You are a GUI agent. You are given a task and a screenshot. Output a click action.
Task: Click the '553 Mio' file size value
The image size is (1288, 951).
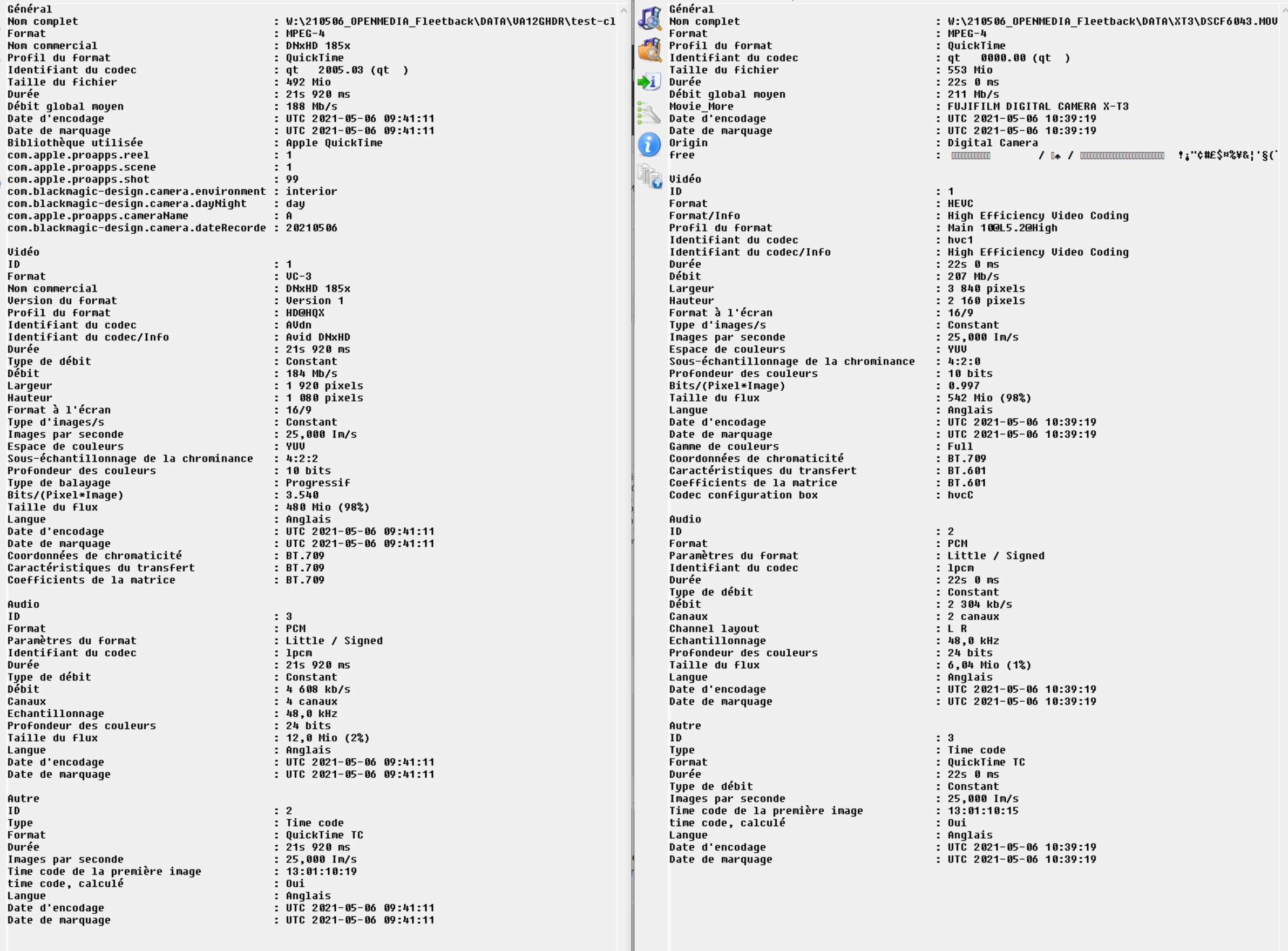(970, 70)
